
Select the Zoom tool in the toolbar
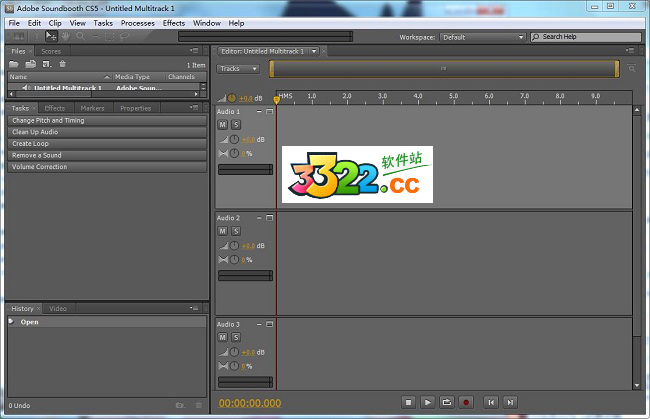click(80, 36)
